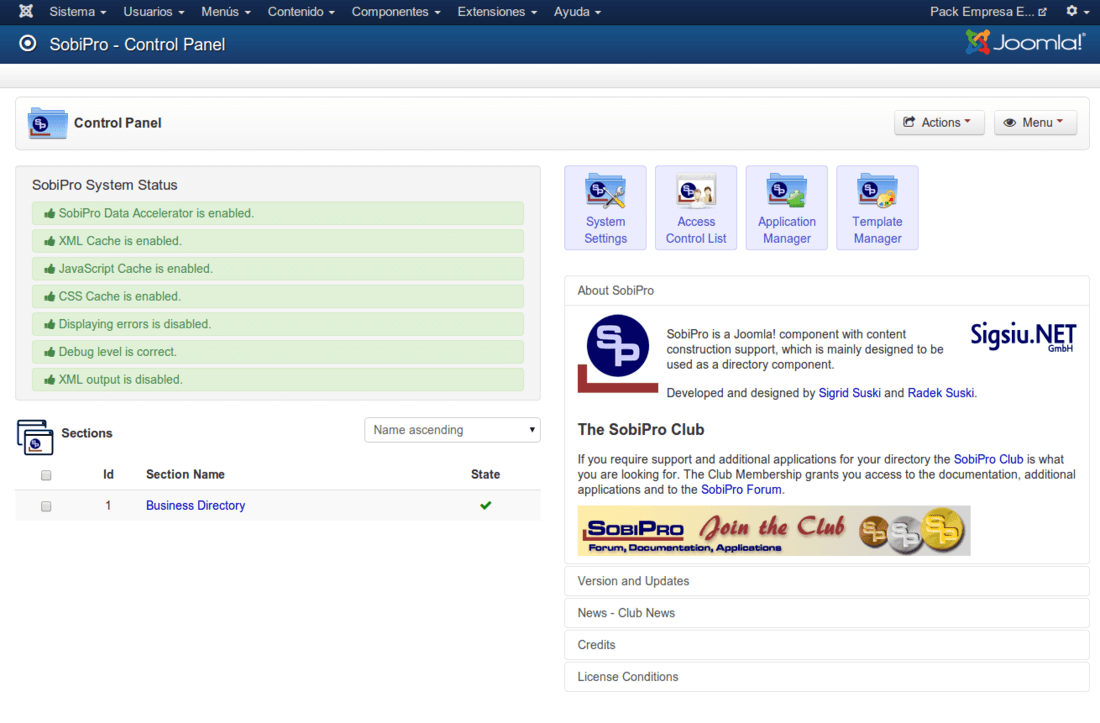Screen dimensions: 1100x723
Task: Click the JavaScript Cache is enabled status
Action: coord(278,269)
